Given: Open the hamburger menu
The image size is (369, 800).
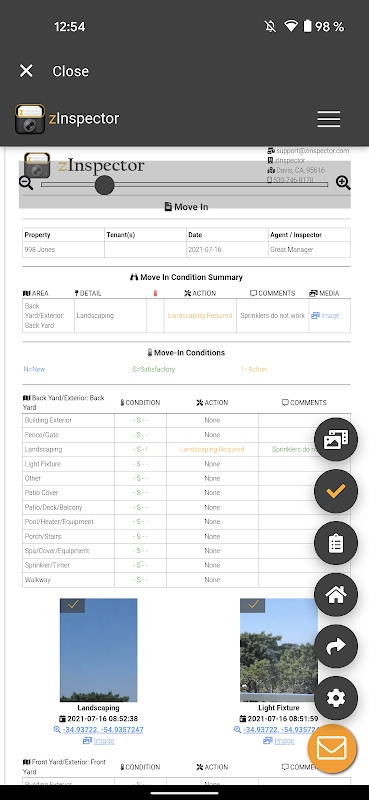Looking at the screenshot, I should click(x=329, y=118).
